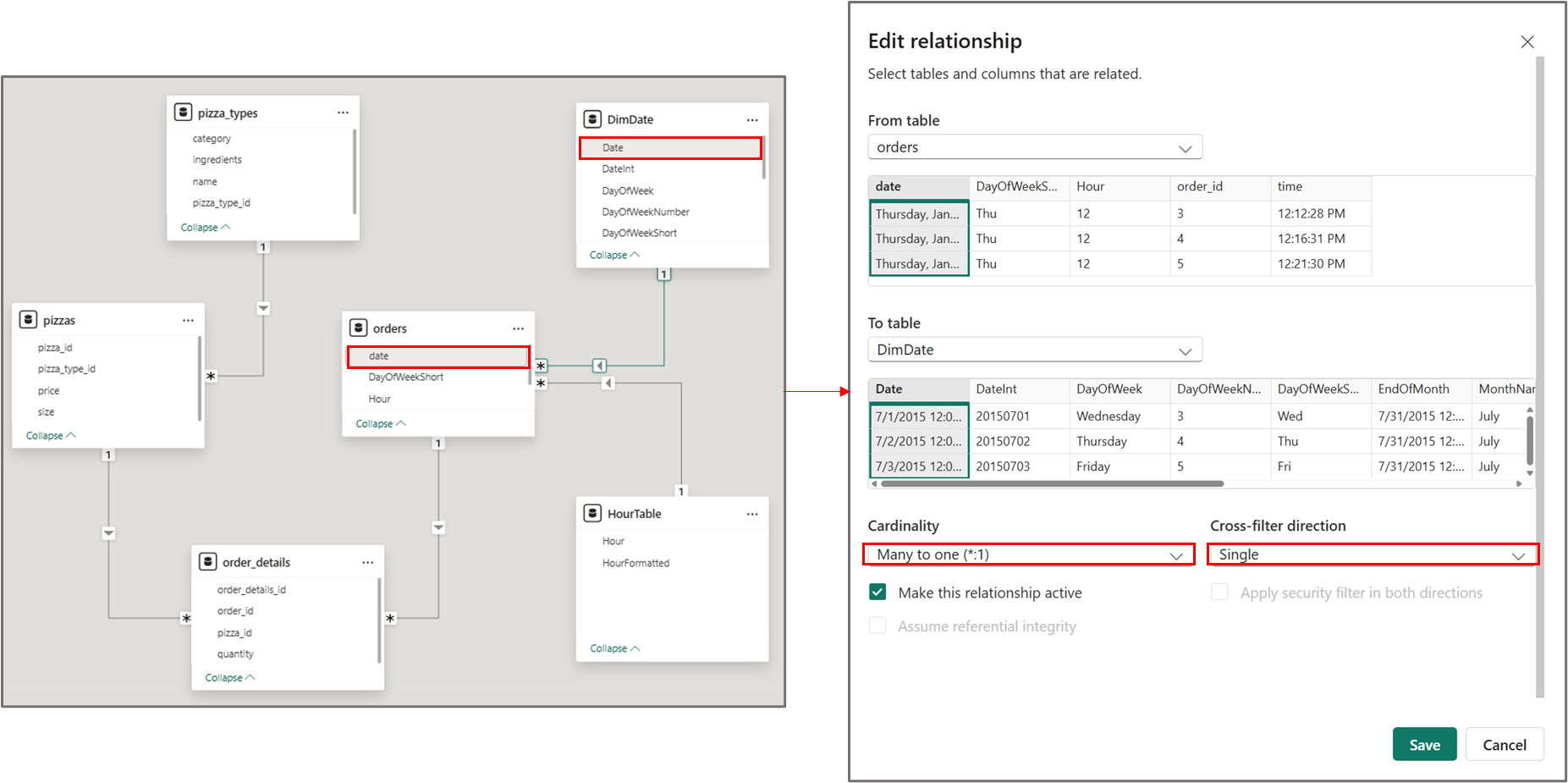Cancel editing the relationship
The height and width of the screenshot is (783, 1568).
coord(1505,745)
